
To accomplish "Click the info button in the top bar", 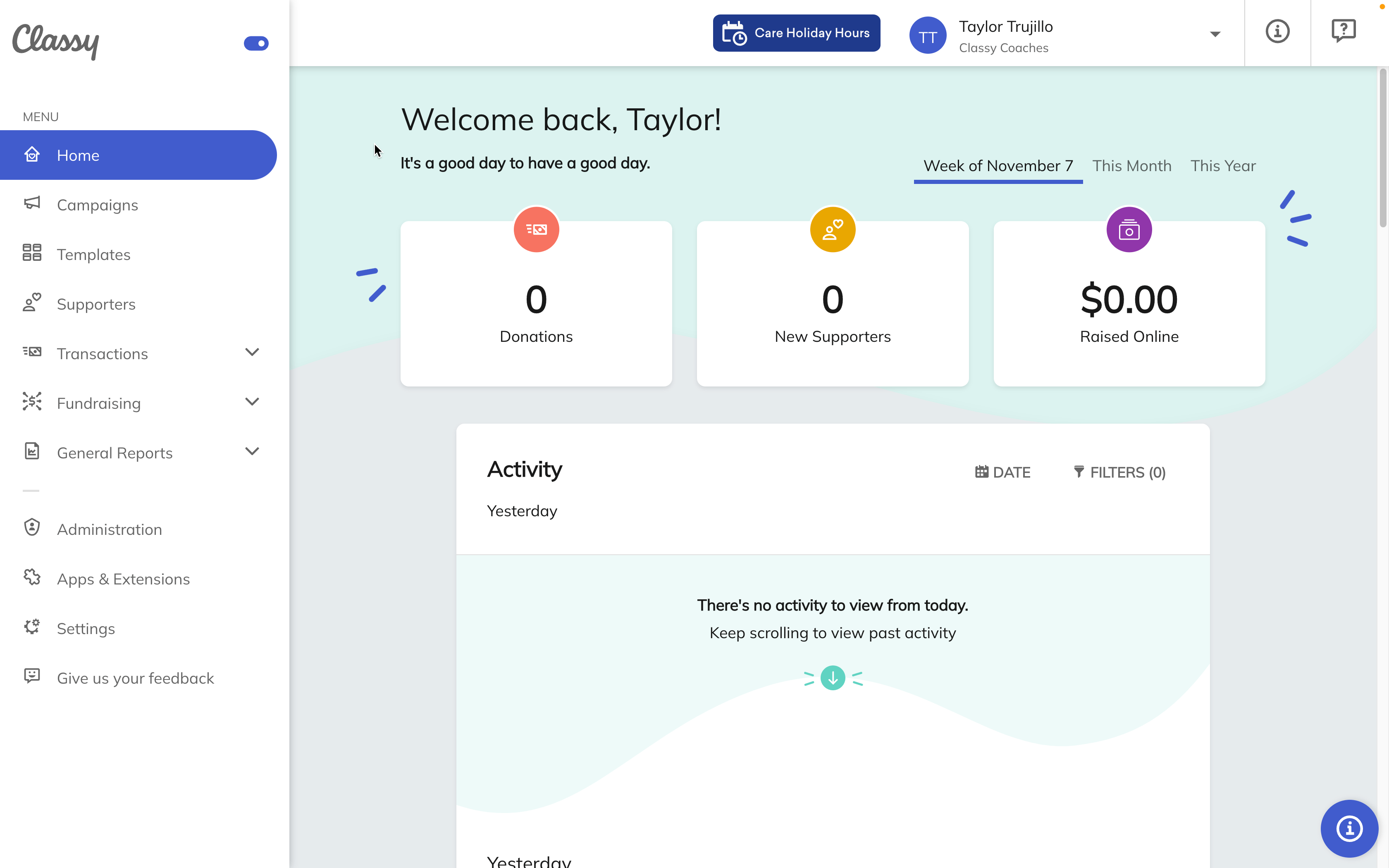I will [x=1278, y=32].
